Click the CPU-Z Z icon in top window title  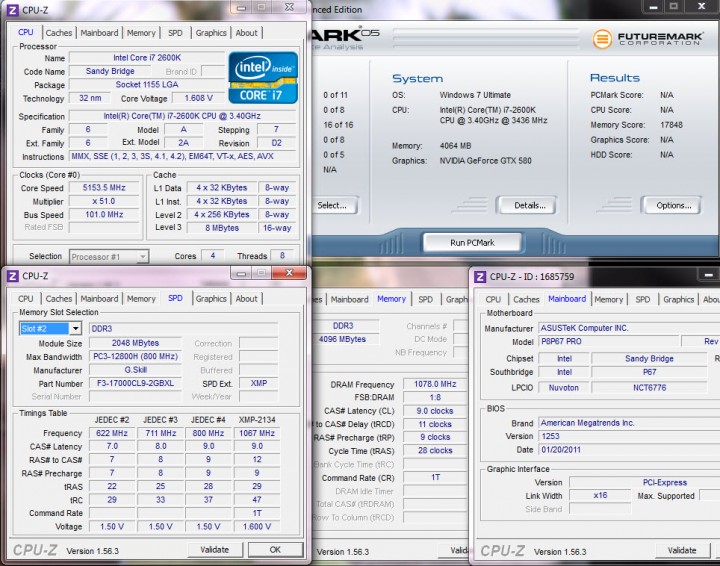click(x=13, y=10)
